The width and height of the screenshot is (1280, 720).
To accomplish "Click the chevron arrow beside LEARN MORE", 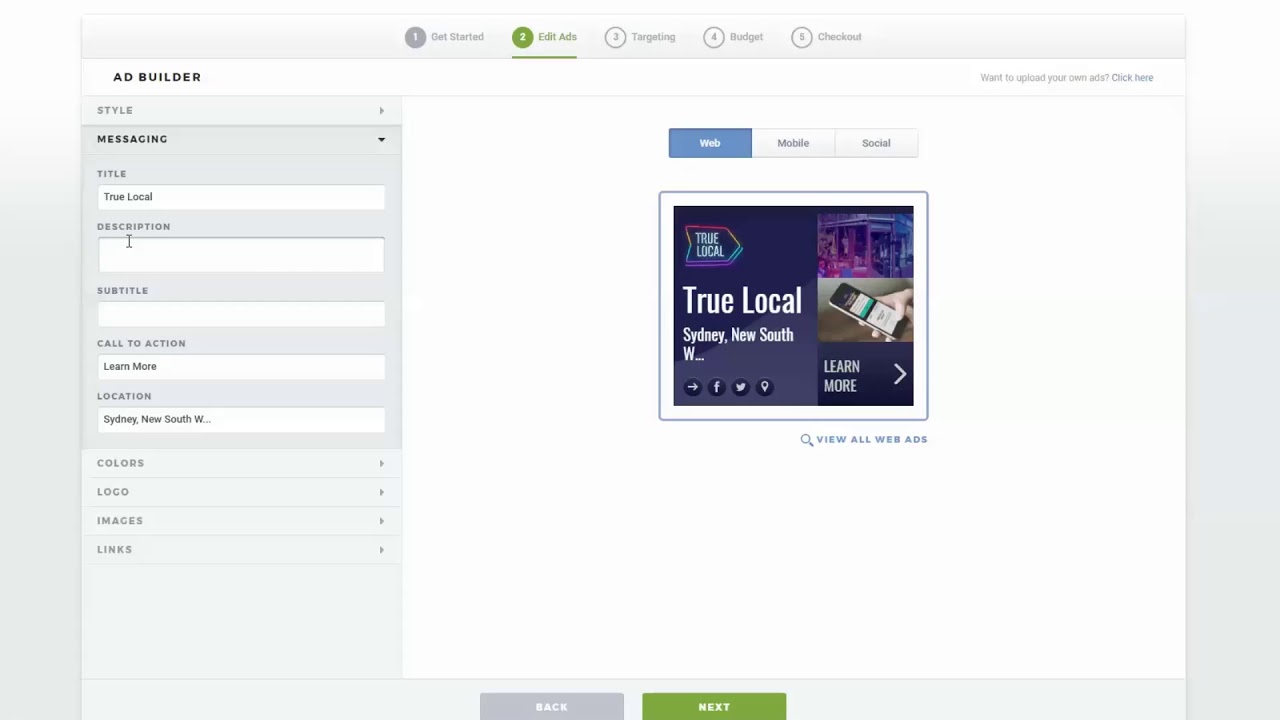I will click(899, 374).
